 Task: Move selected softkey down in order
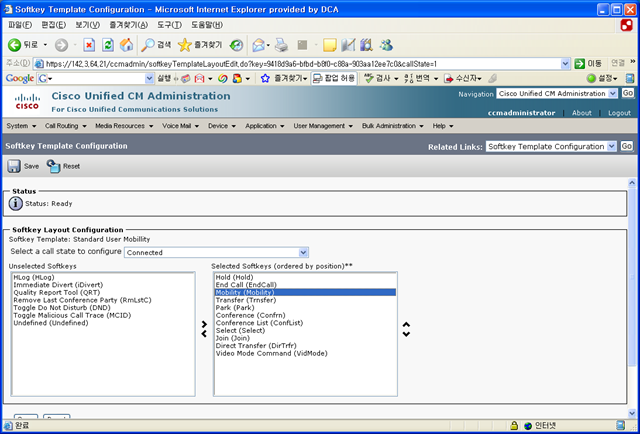tap(406, 334)
